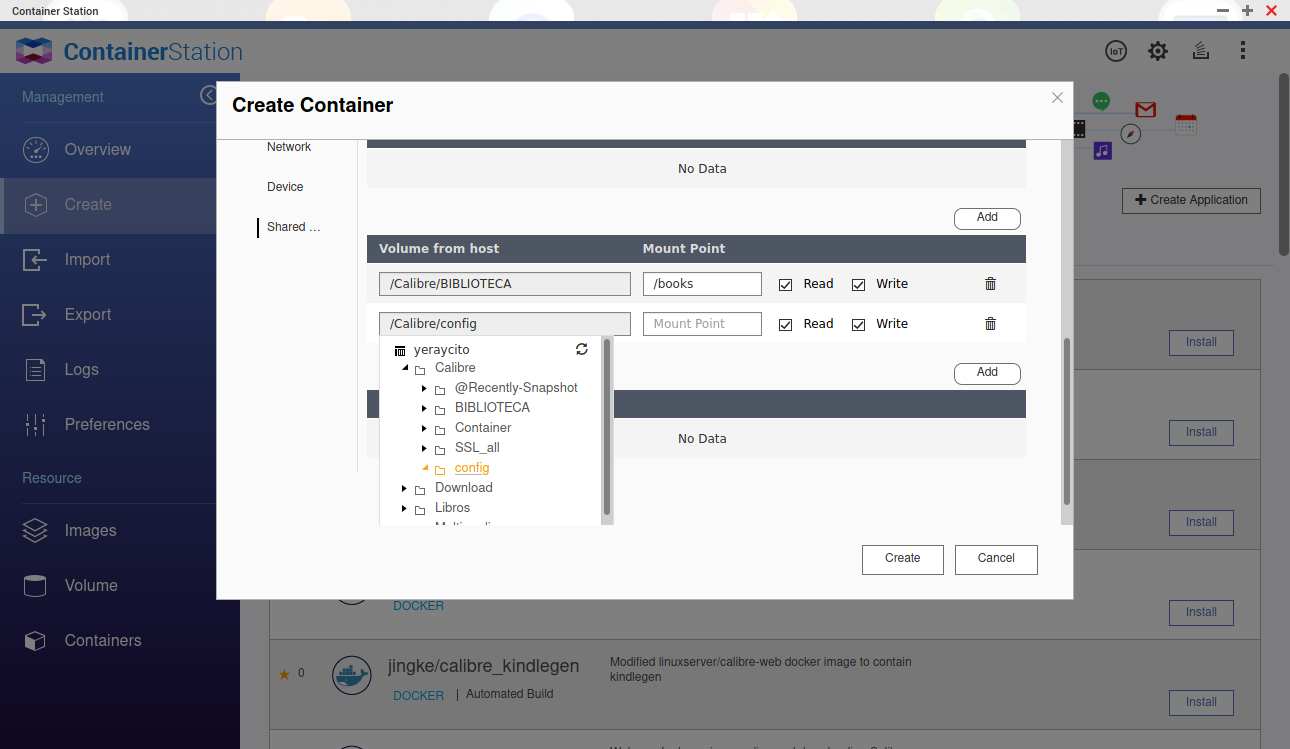
Task: Close the Create Container dialog
Action: click(x=1057, y=98)
